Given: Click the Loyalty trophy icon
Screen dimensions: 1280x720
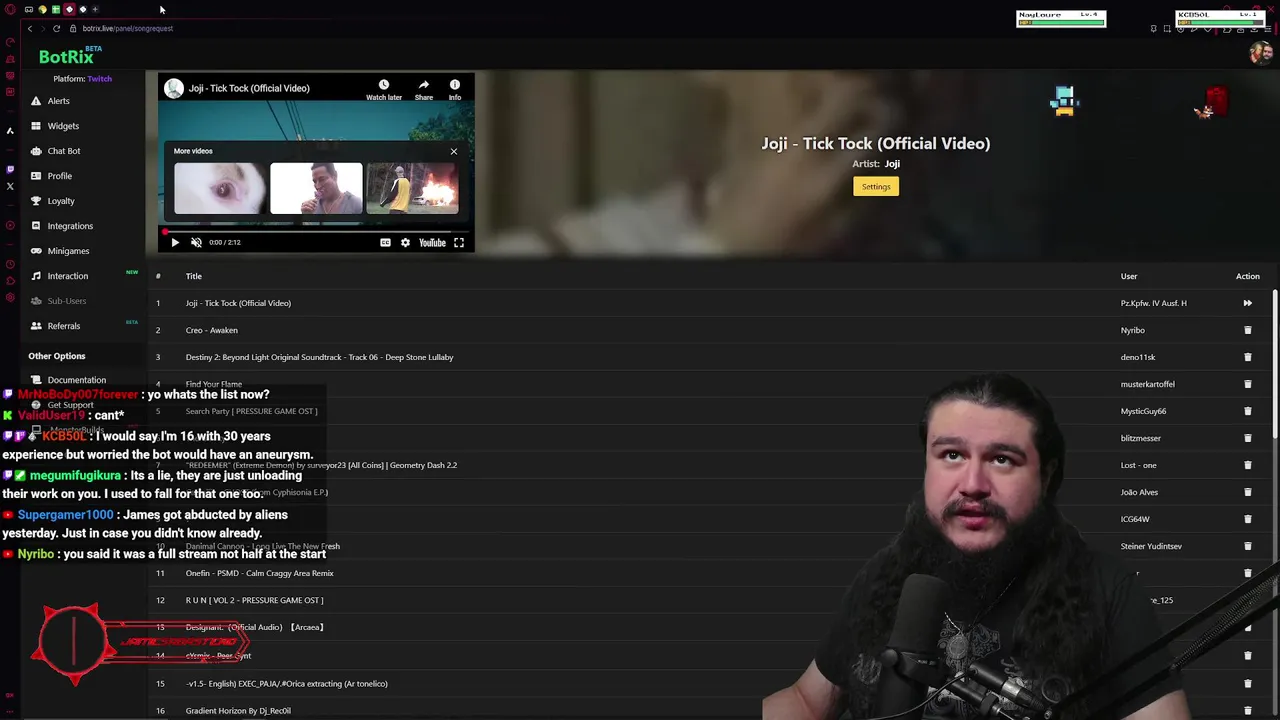Looking at the screenshot, I should point(36,201).
